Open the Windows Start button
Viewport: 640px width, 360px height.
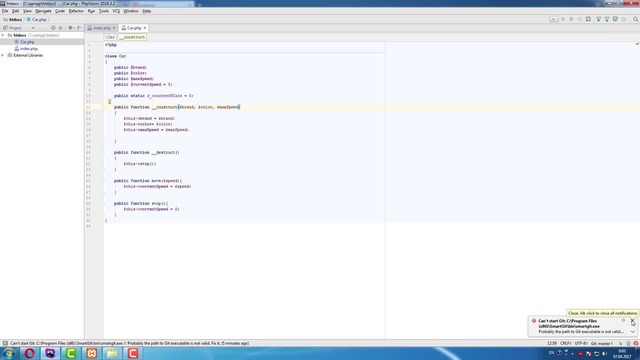(9, 353)
